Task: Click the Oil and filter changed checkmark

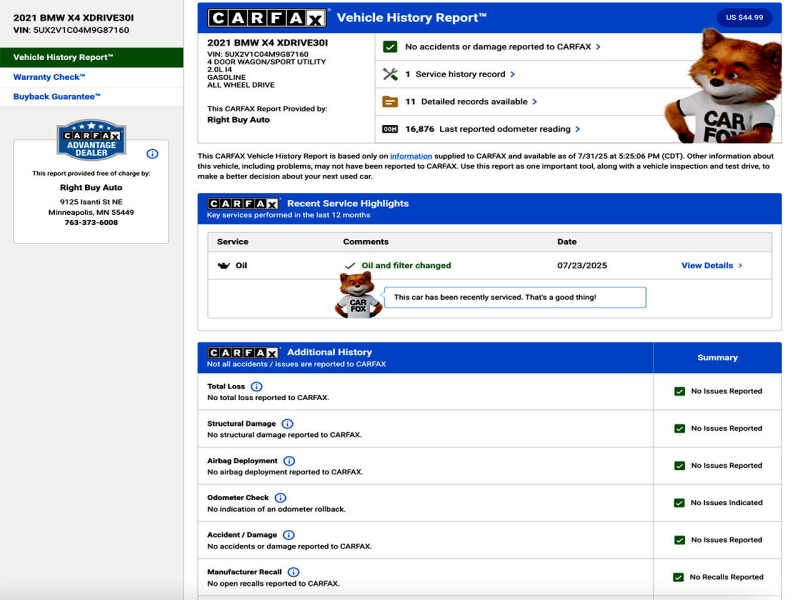Action: coord(350,266)
